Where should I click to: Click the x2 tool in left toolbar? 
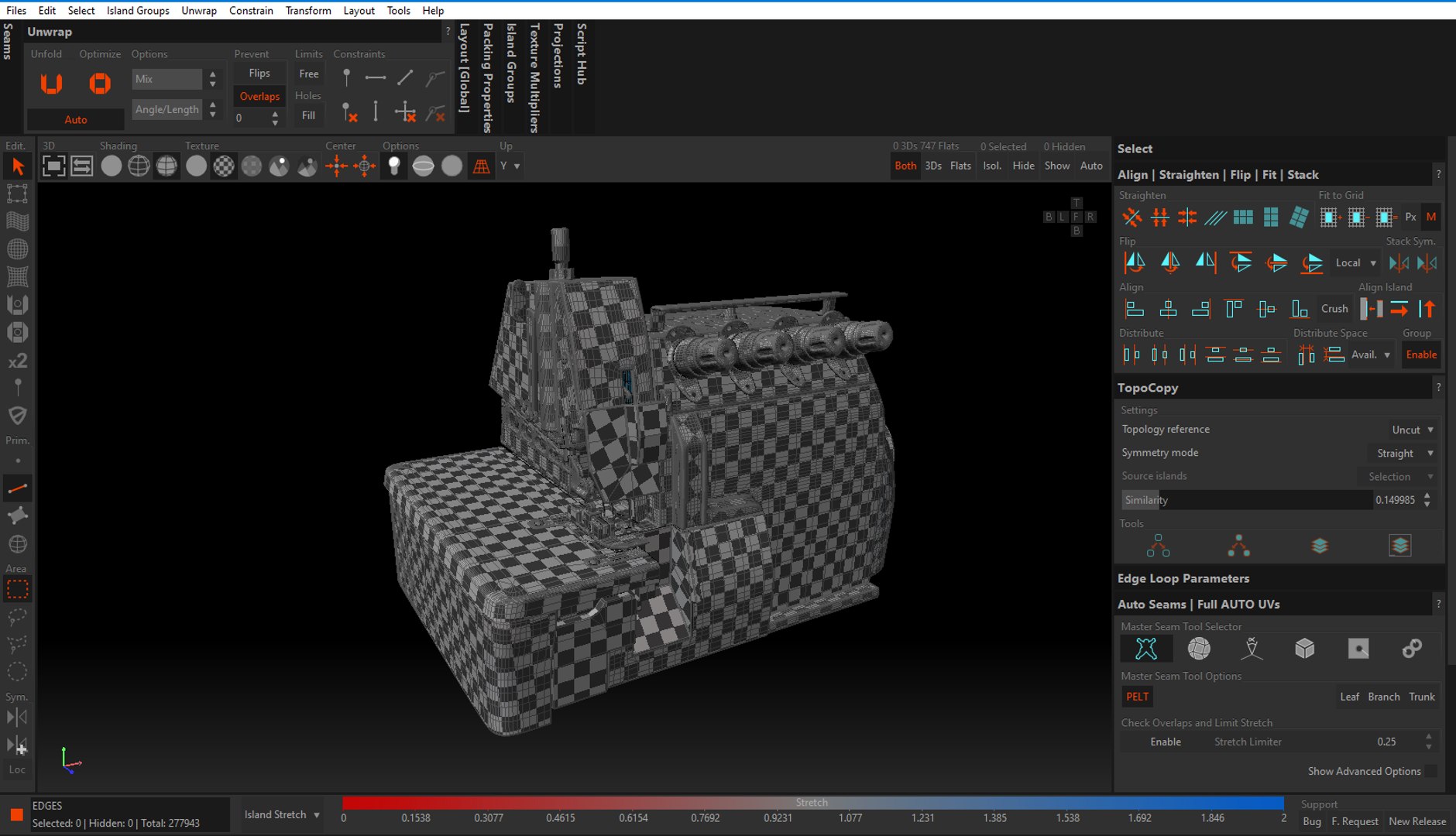point(17,361)
